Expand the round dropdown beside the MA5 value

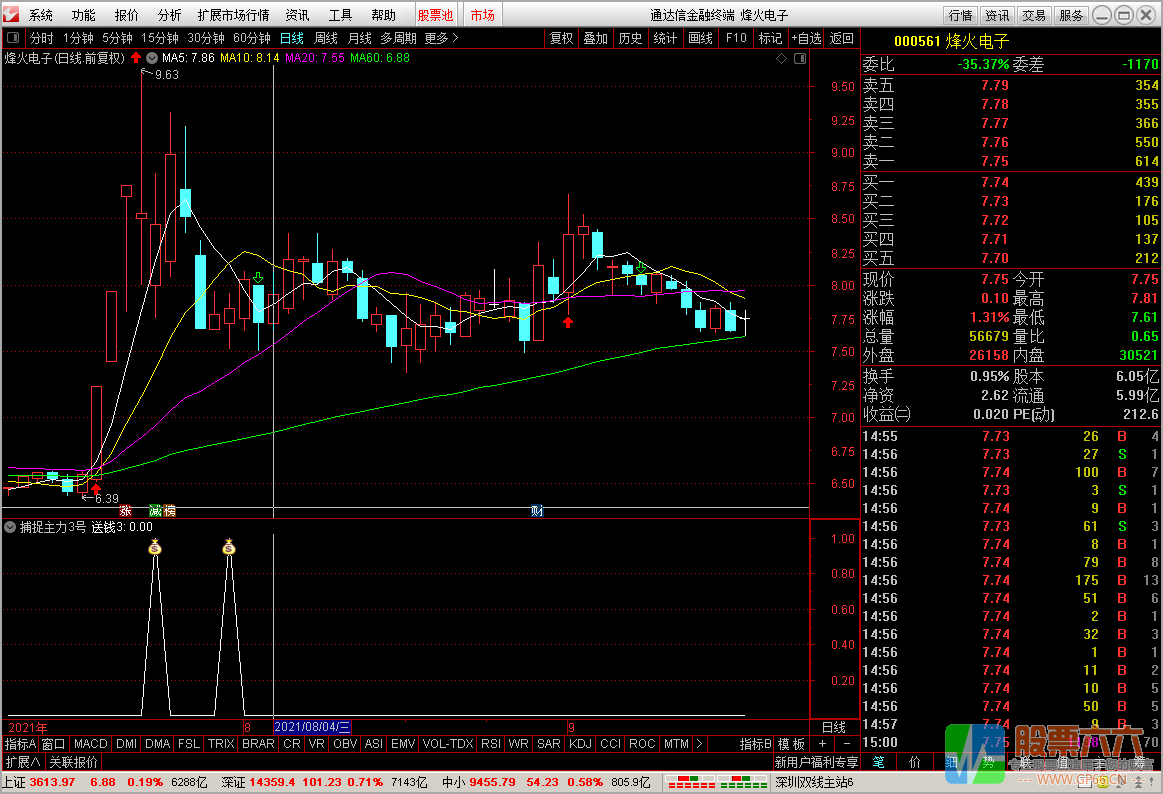click(x=152, y=58)
